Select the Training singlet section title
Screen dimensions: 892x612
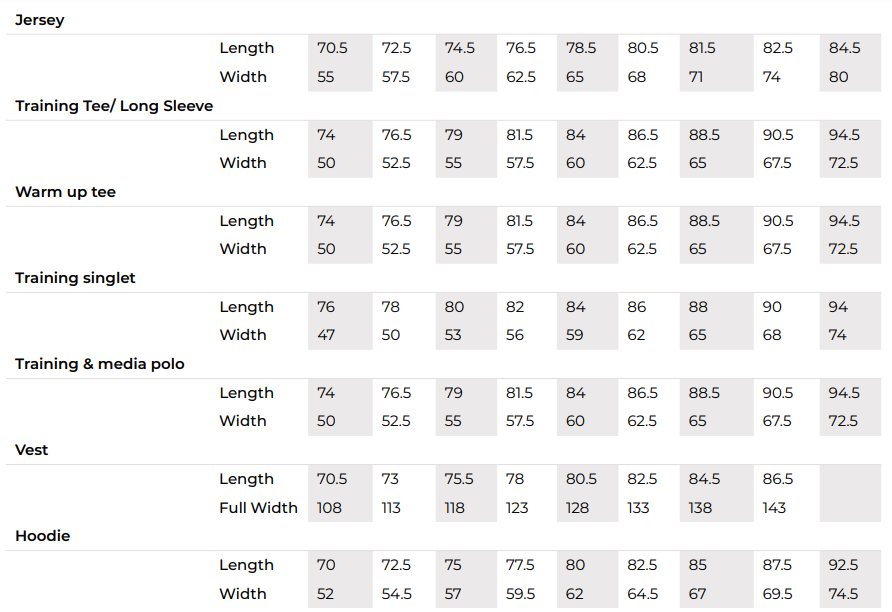tap(75, 278)
